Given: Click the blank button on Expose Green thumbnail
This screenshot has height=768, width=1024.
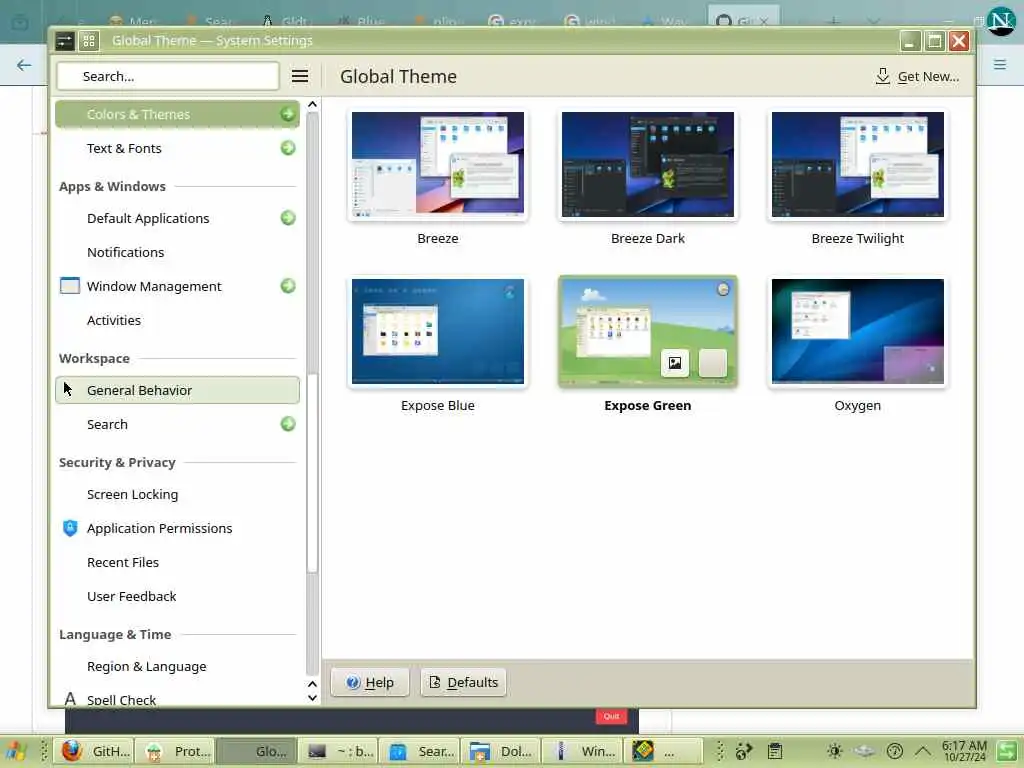Looking at the screenshot, I should (712, 363).
